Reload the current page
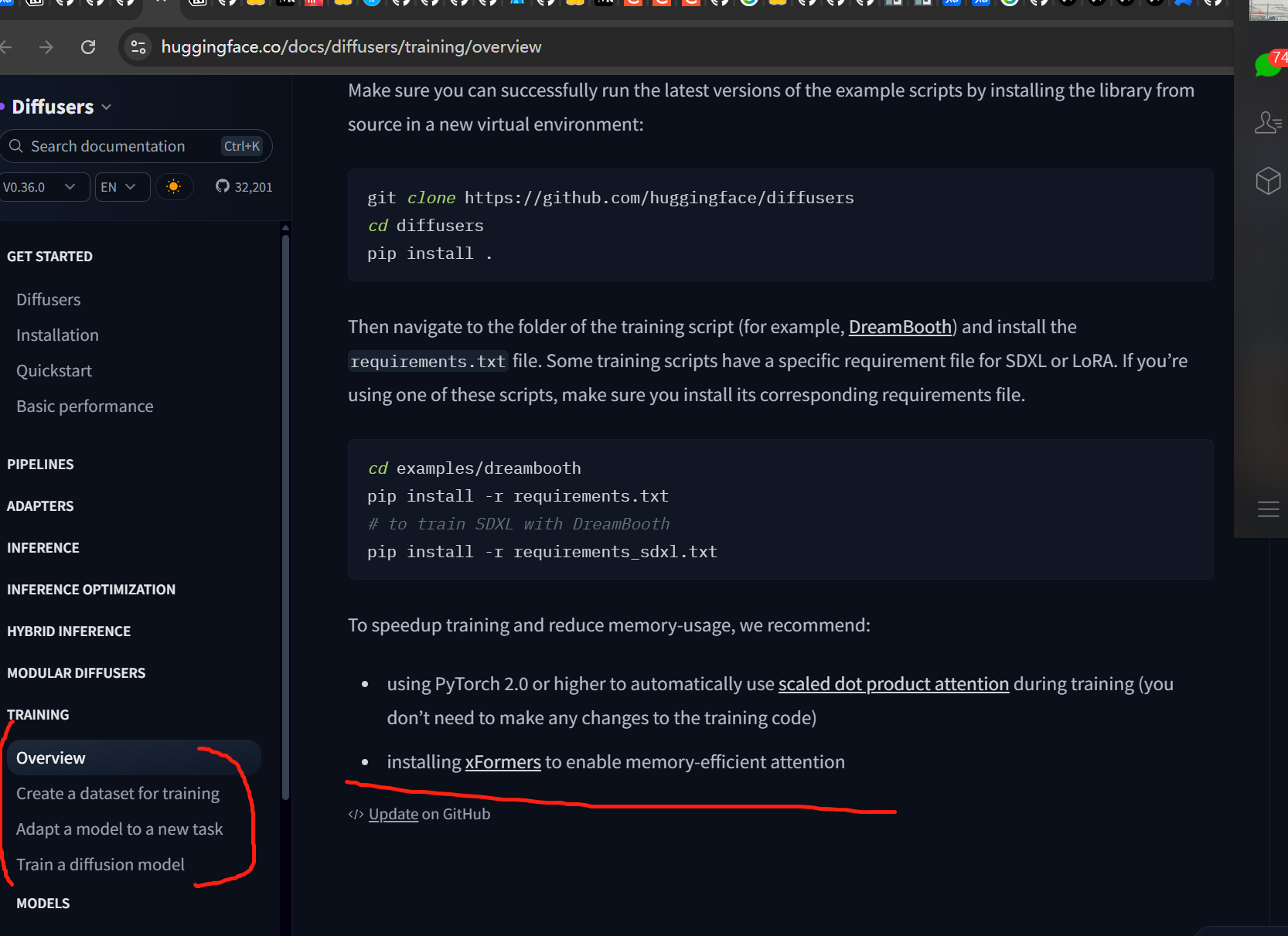Viewport: 1288px width, 936px height. pyautogui.click(x=88, y=47)
